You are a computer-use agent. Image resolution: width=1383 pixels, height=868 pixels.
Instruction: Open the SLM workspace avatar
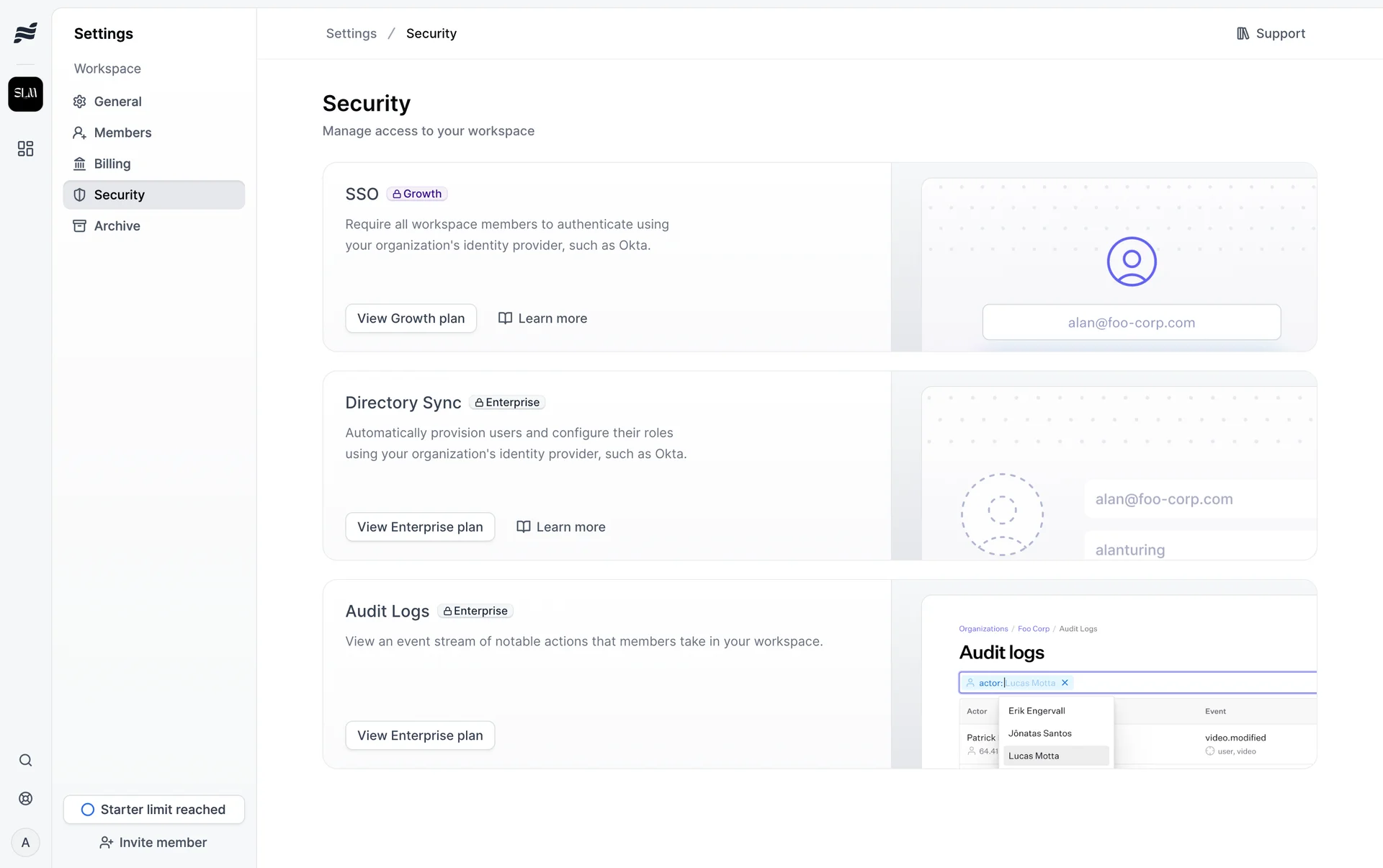(x=25, y=94)
